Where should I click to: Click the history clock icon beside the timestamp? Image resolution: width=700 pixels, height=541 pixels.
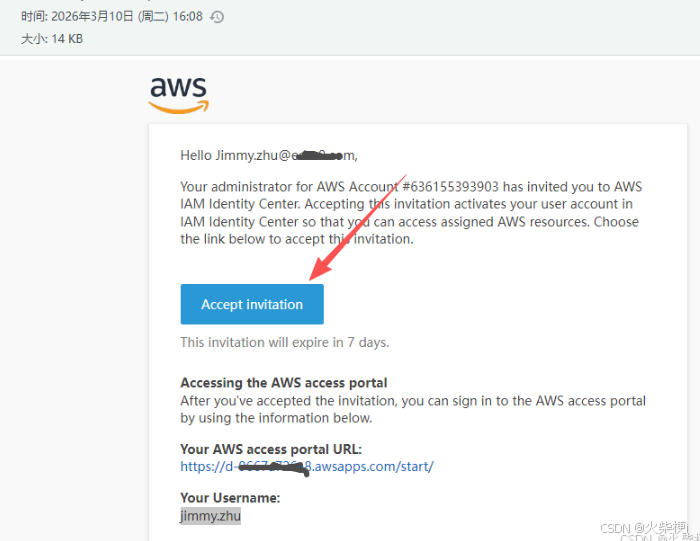click(x=217, y=17)
